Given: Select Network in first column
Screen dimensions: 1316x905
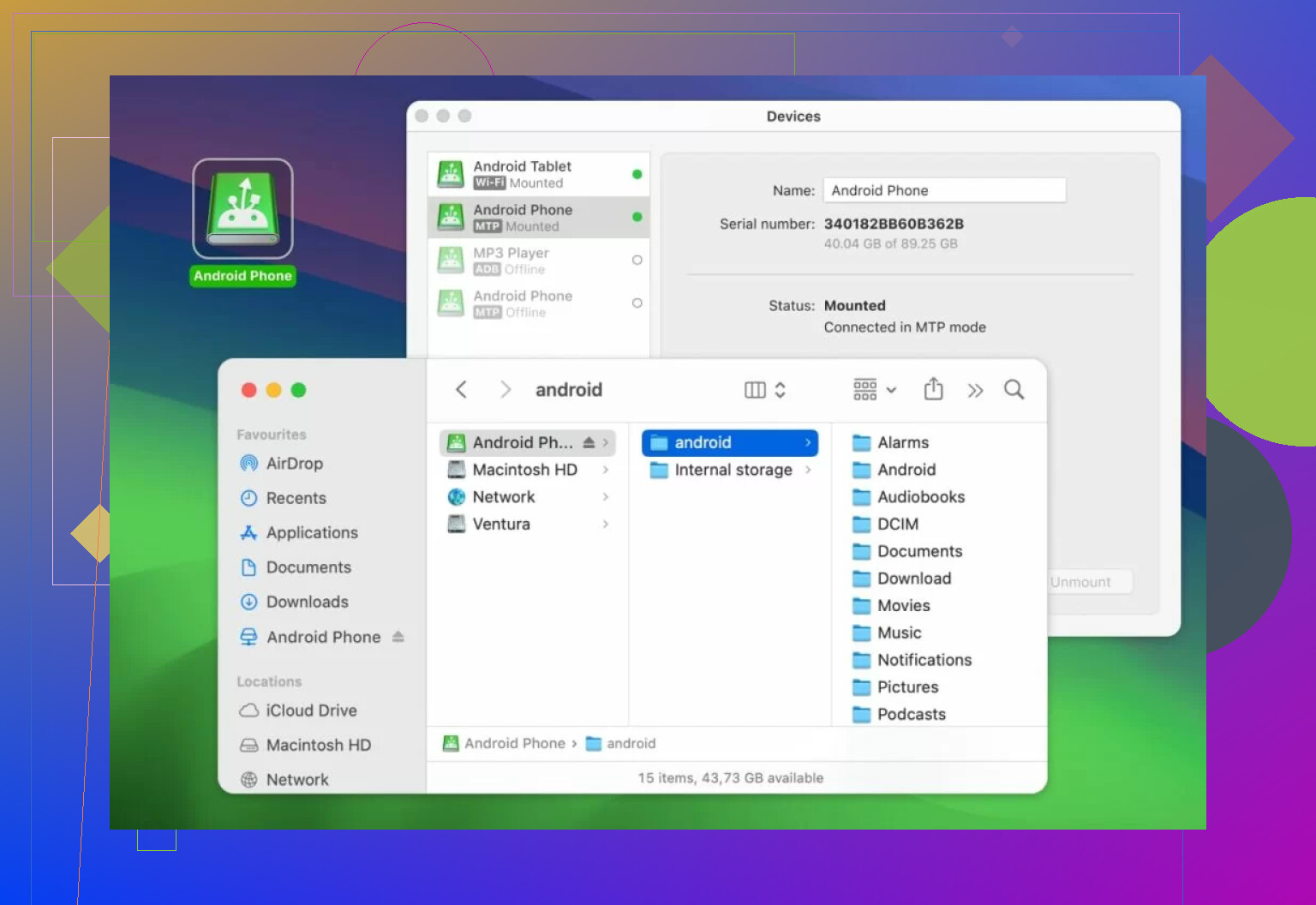Looking at the screenshot, I should click(x=528, y=497).
